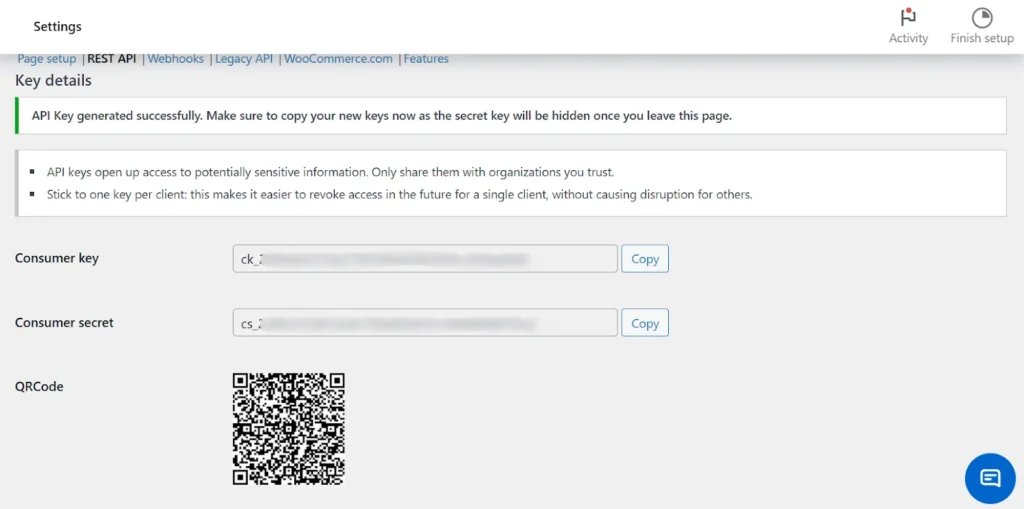Viewport: 1024px width, 509px height.
Task: Switch to the Features tab
Action: (x=426, y=59)
